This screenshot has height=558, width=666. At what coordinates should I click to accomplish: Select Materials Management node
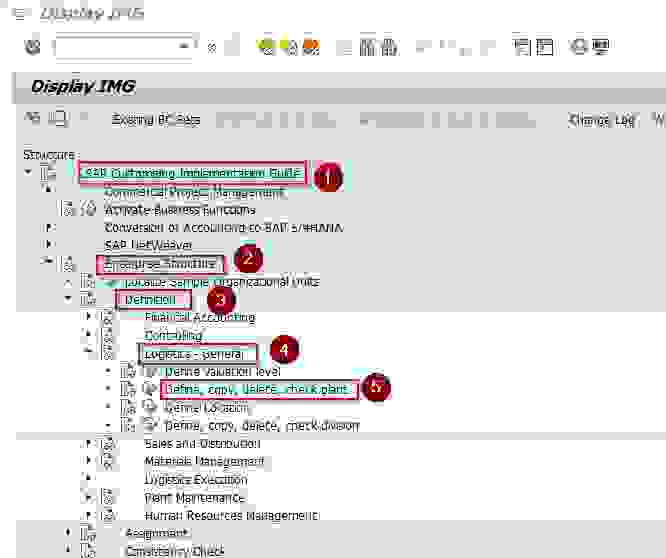(x=204, y=461)
